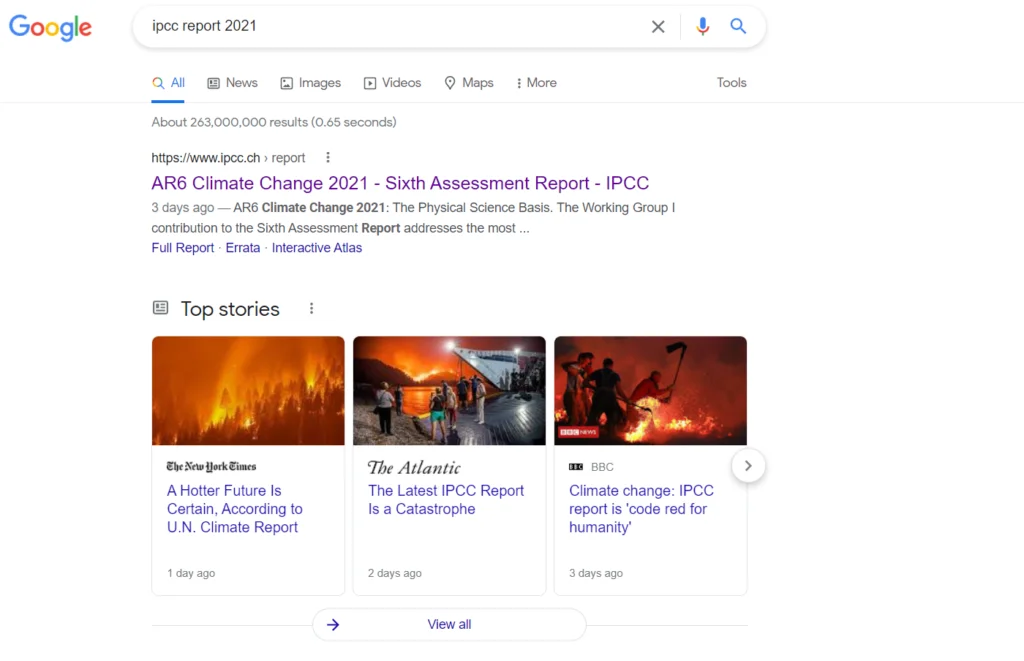Screen dimensions: 1024x661
Task: Read 'A Hotter Future Is Certain' story
Action: [234, 509]
